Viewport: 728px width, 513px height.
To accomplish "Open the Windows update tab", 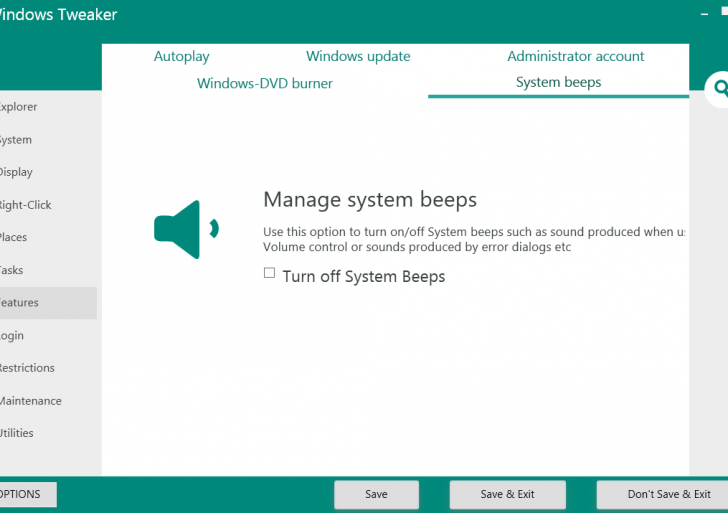I will (358, 57).
